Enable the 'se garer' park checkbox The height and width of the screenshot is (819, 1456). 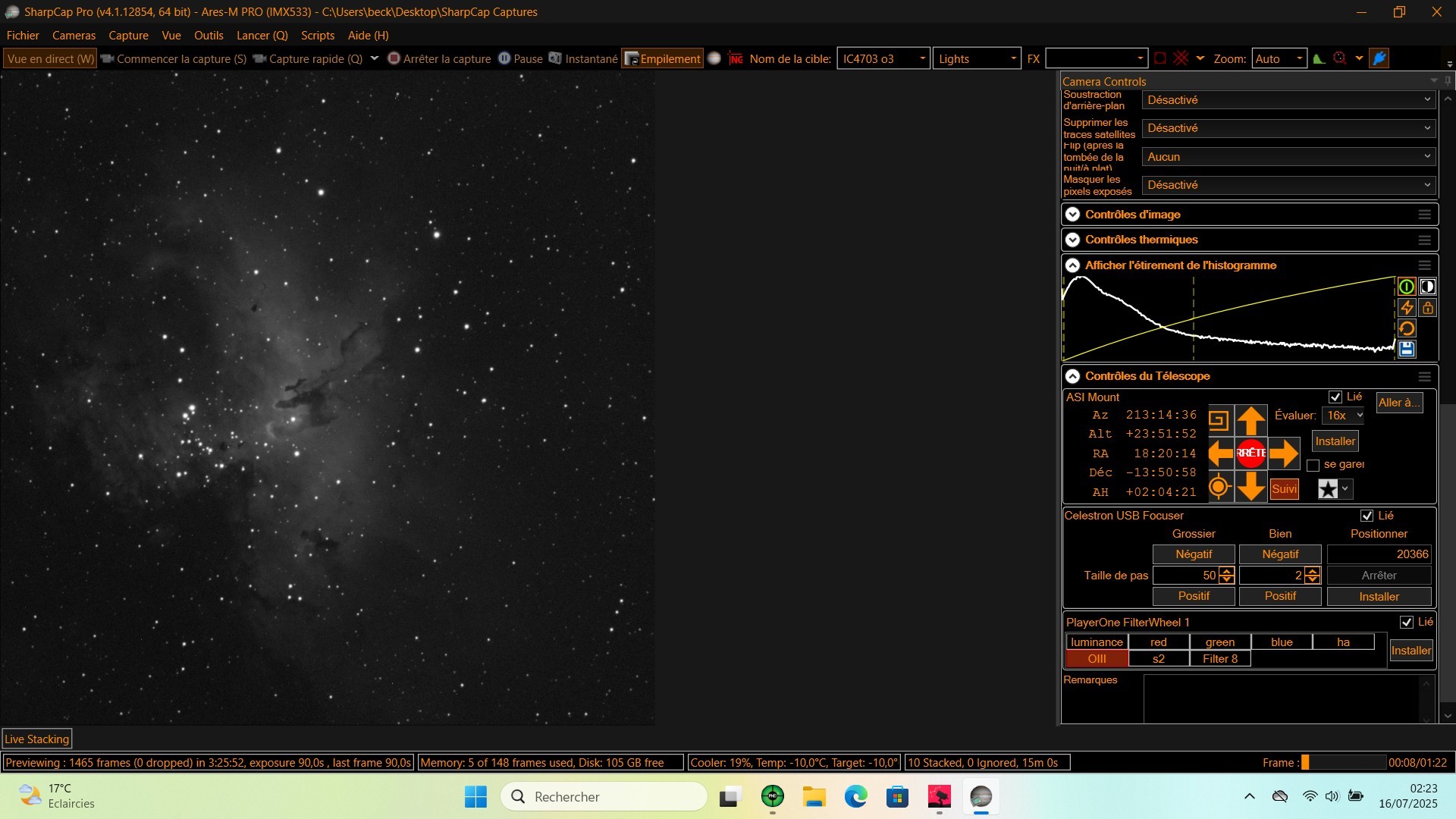coord(1313,465)
